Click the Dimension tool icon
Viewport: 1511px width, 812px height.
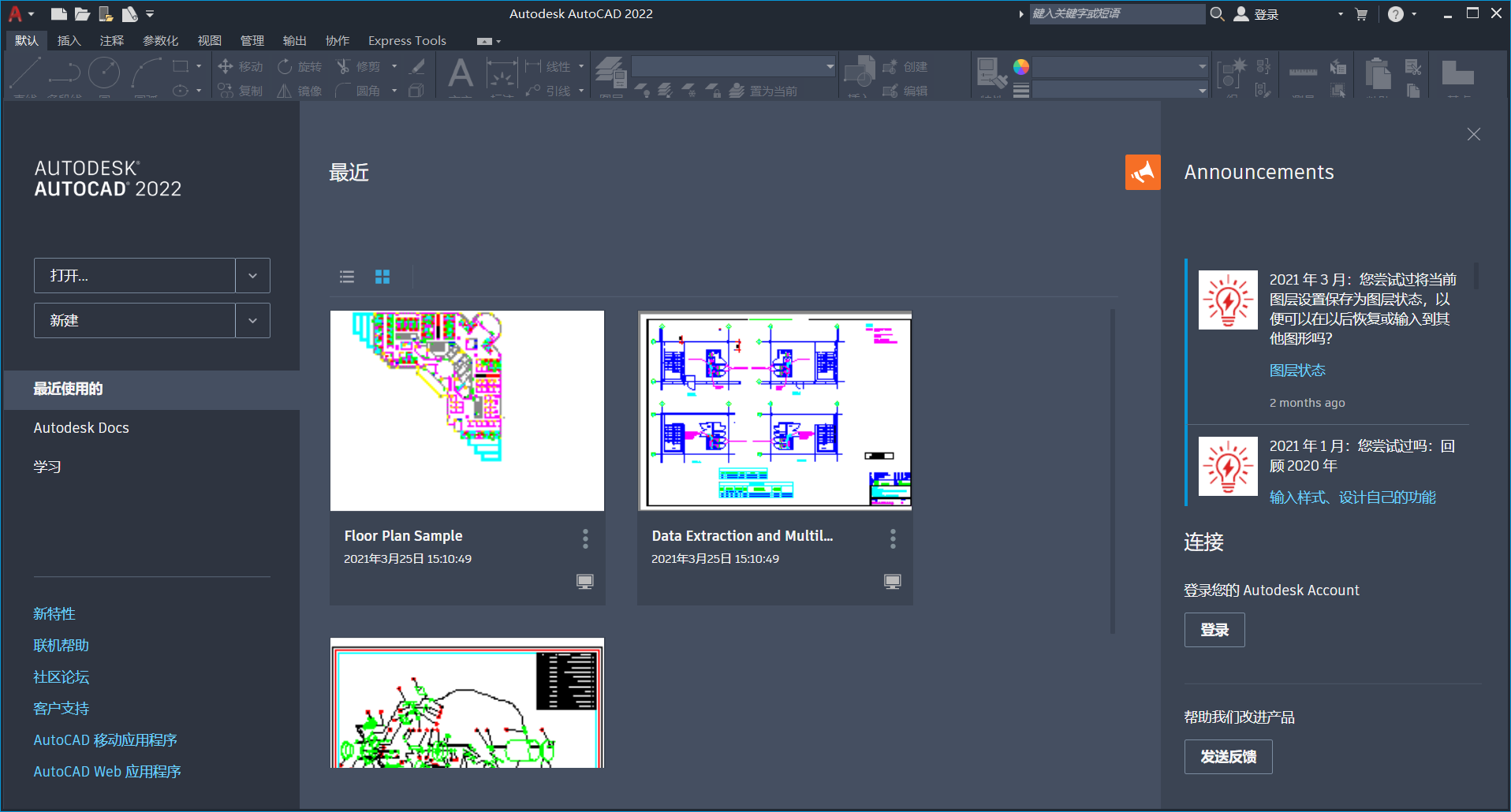pos(501,73)
